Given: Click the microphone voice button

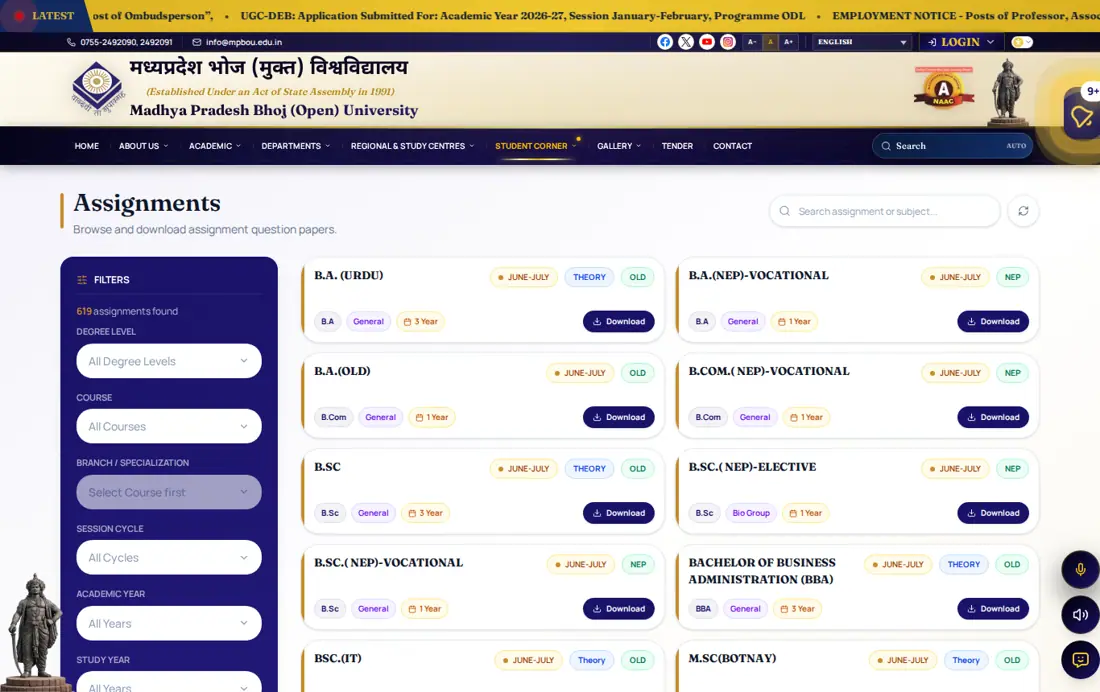Looking at the screenshot, I should click(x=1080, y=569).
